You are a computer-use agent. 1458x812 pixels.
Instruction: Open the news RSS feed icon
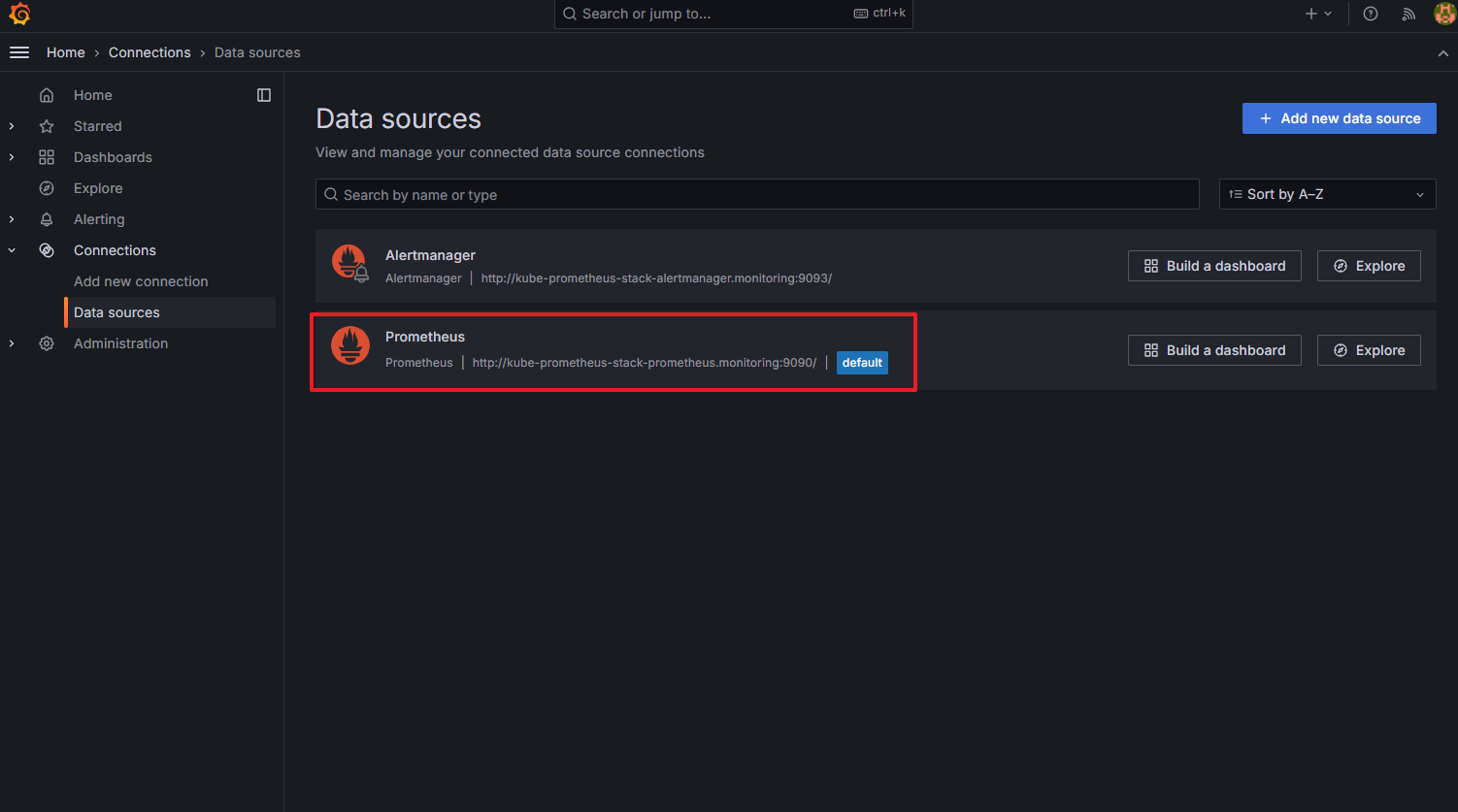click(1408, 14)
